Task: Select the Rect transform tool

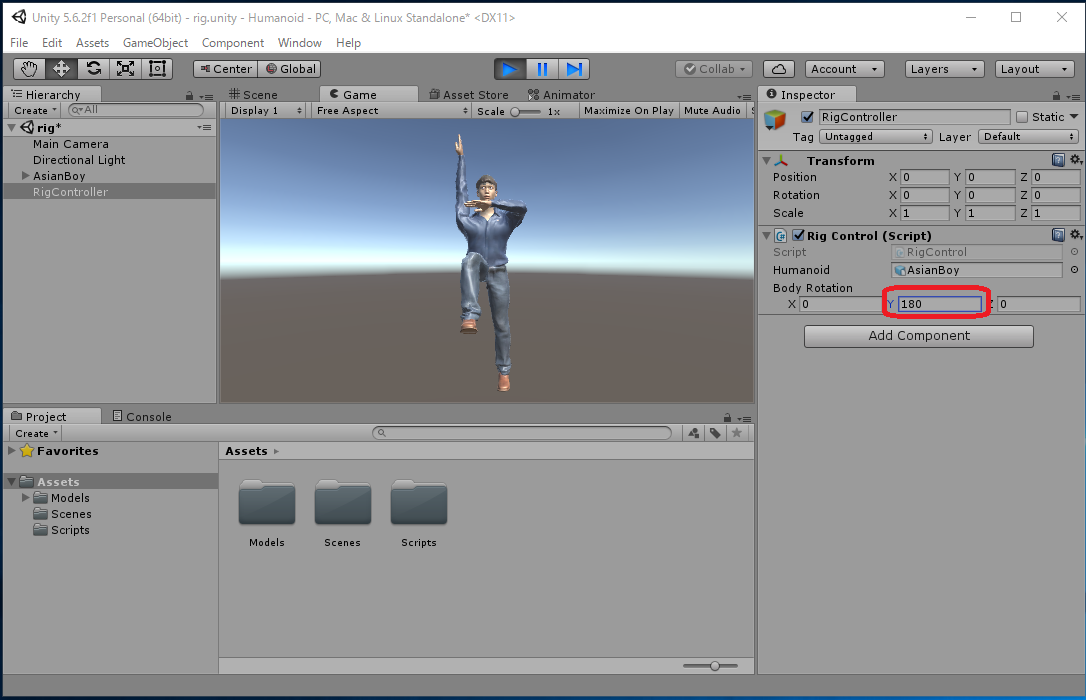Action: [157, 69]
